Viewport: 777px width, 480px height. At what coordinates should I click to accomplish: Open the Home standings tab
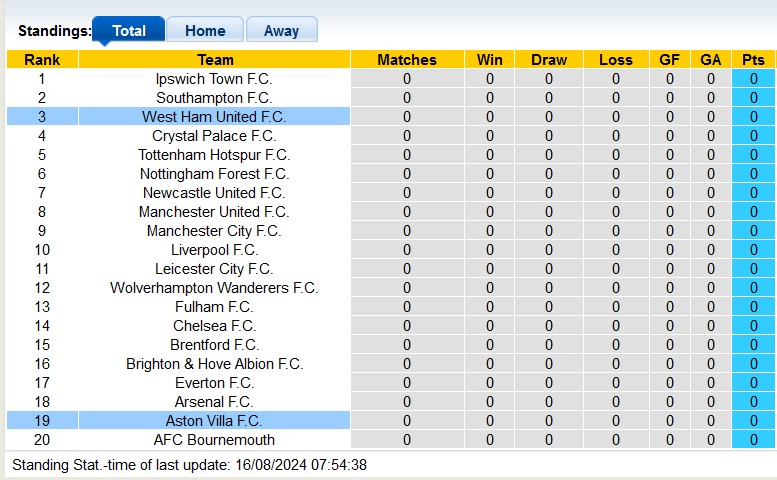(x=205, y=31)
